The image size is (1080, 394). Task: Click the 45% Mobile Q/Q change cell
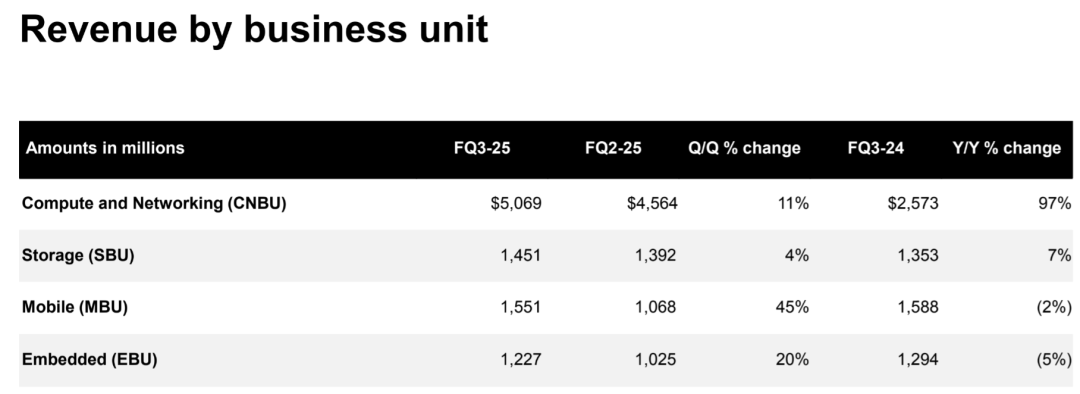[793, 307]
